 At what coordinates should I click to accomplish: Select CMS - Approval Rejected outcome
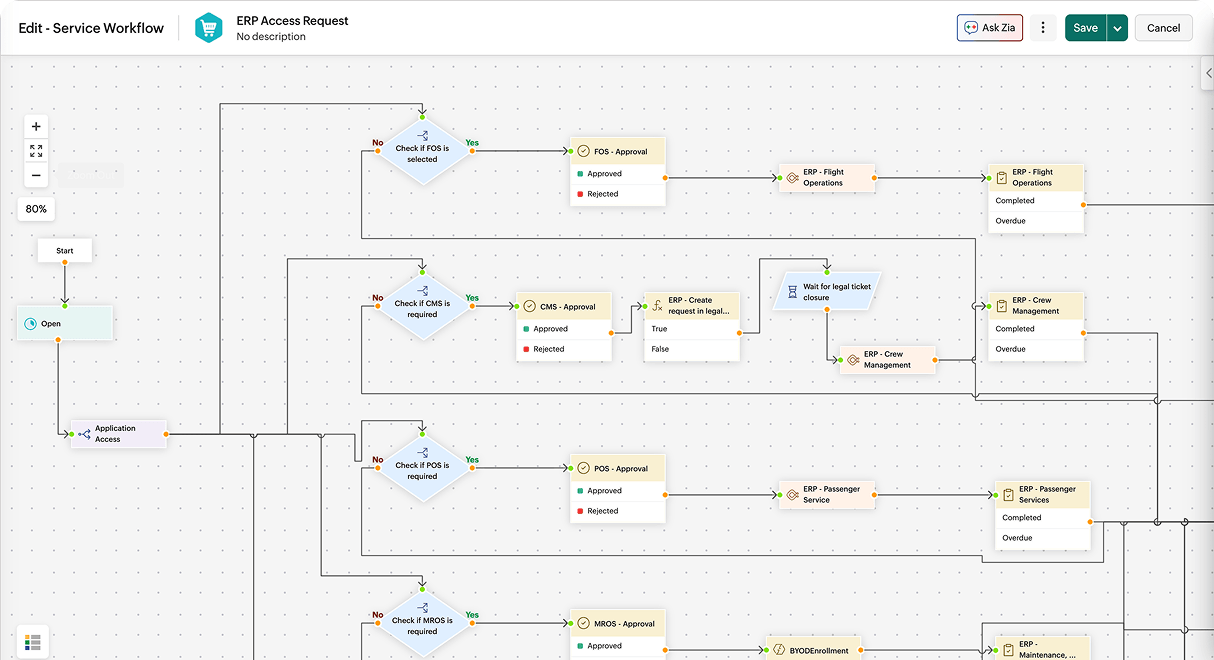pyautogui.click(x=563, y=349)
